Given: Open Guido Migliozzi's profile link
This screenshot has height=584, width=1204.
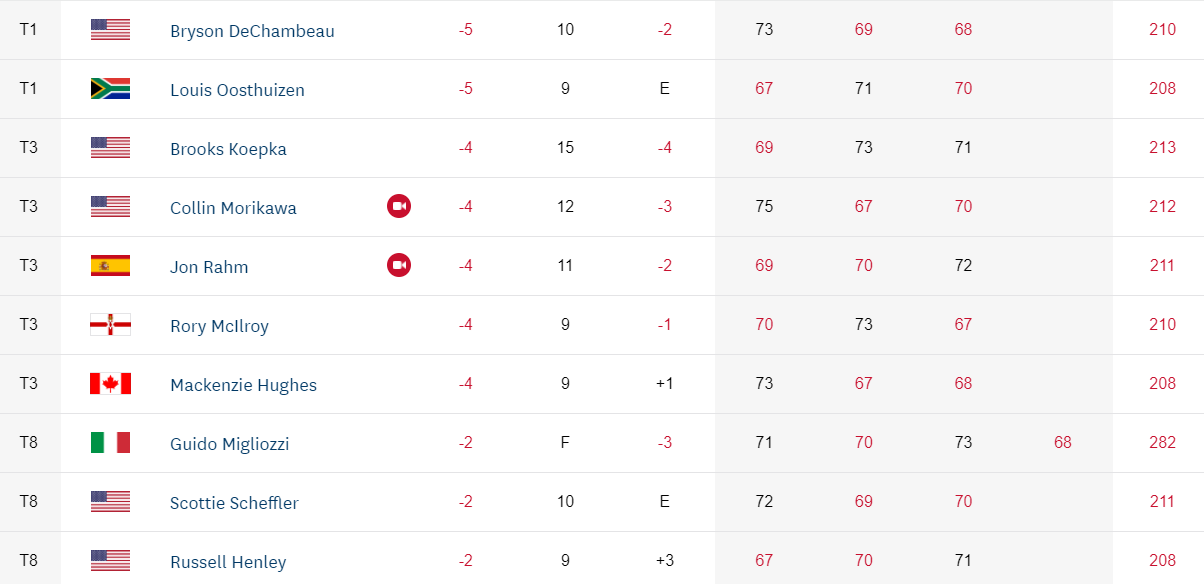Looking at the screenshot, I should [229, 444].
